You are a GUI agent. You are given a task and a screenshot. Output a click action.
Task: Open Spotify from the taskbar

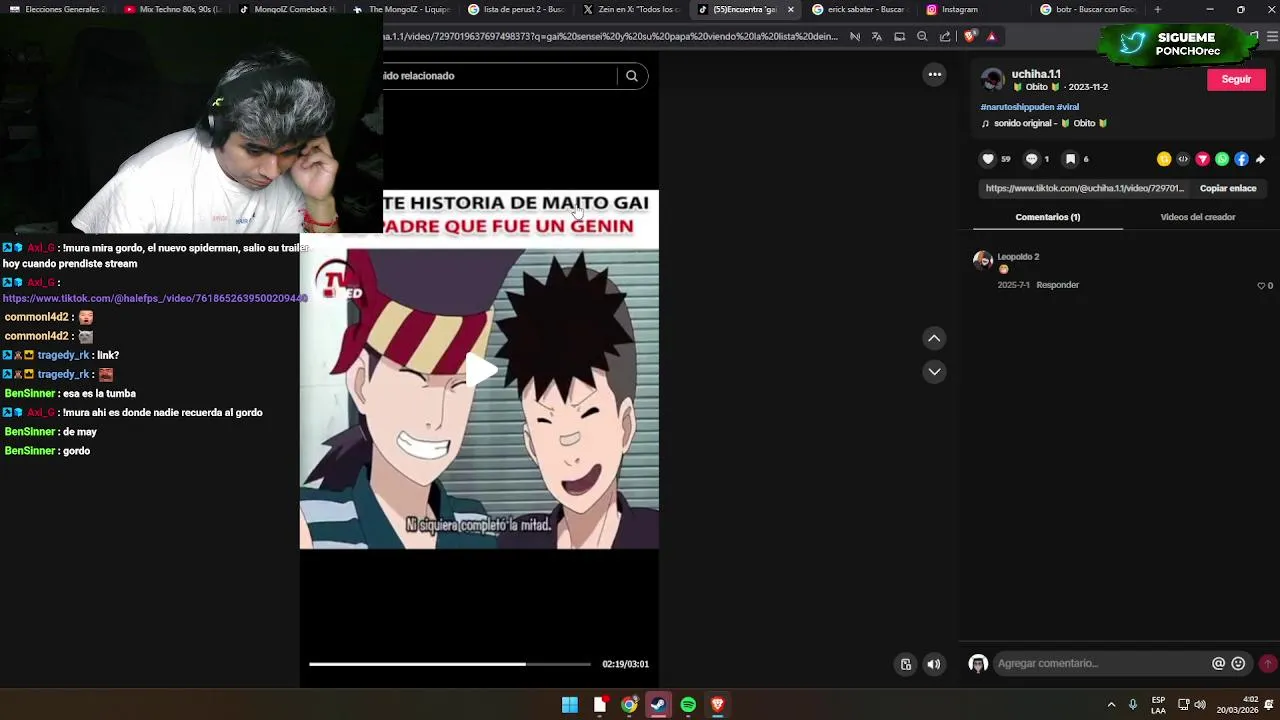click(688, 705)
